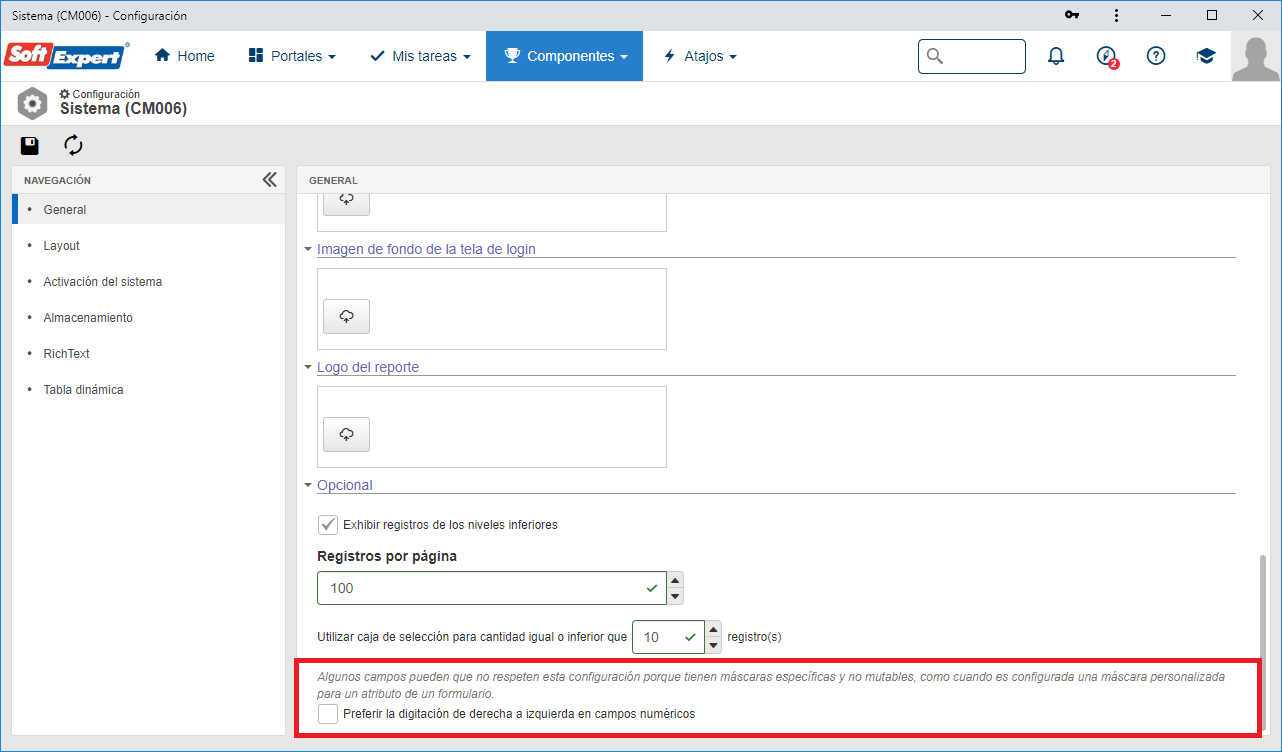This screenshot has height=752, width=1282.
Task: Collapse the navigation panel with double chevron
Action: pos(269,180)
